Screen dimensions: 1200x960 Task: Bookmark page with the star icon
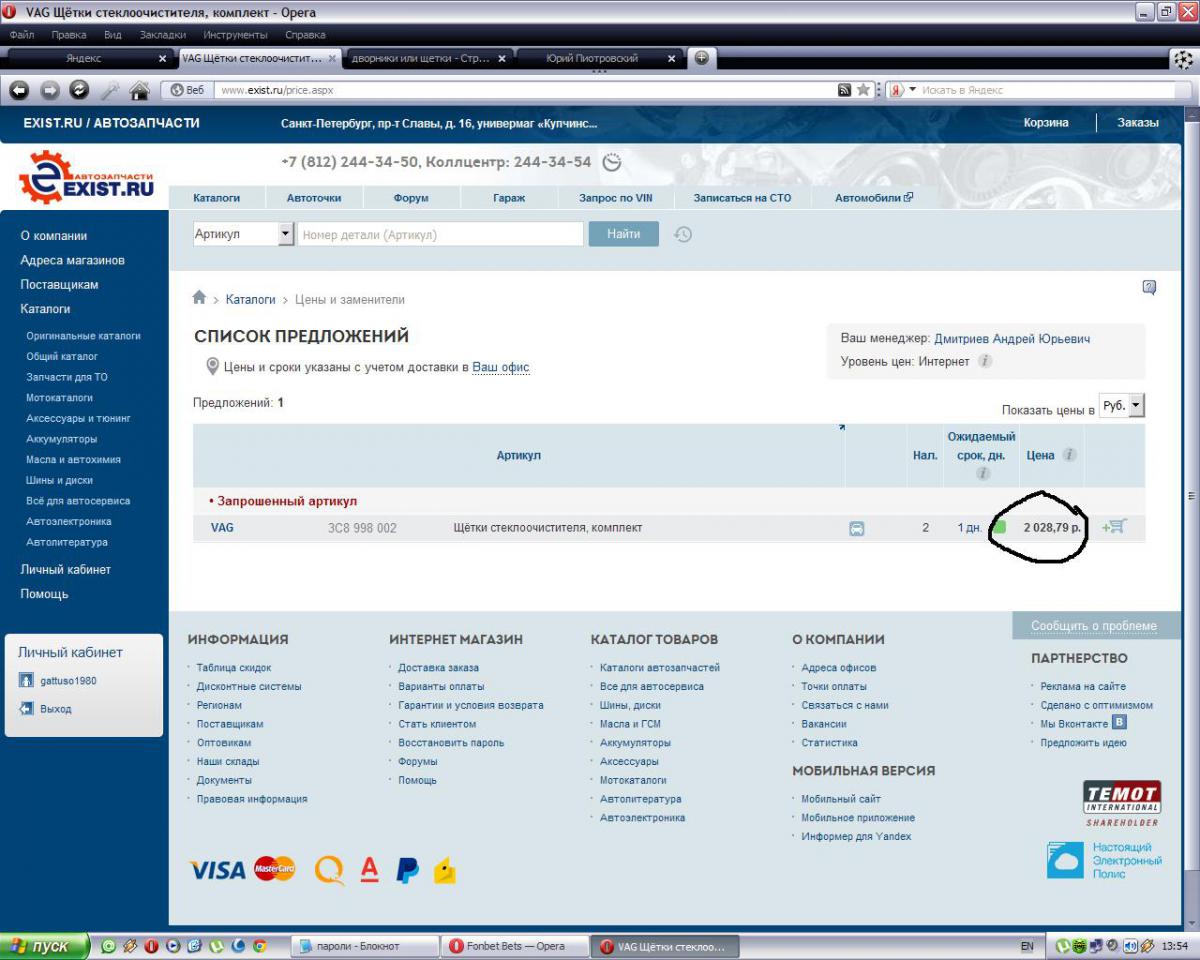point(863,90)
